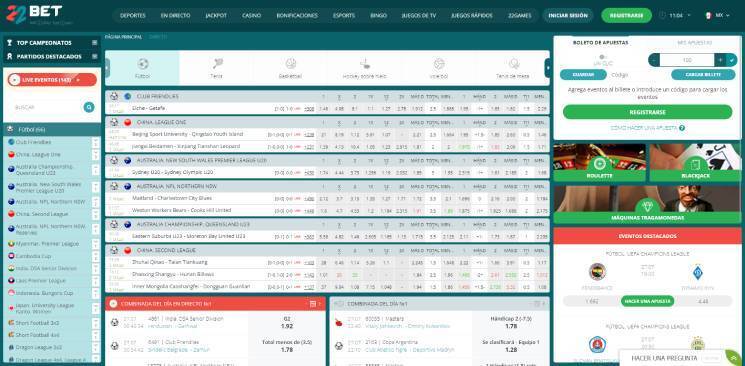Show the next sports with the carousel right arrow
Image resolution: width=745 pixels, height=366 pixels.
pos(547,68)
